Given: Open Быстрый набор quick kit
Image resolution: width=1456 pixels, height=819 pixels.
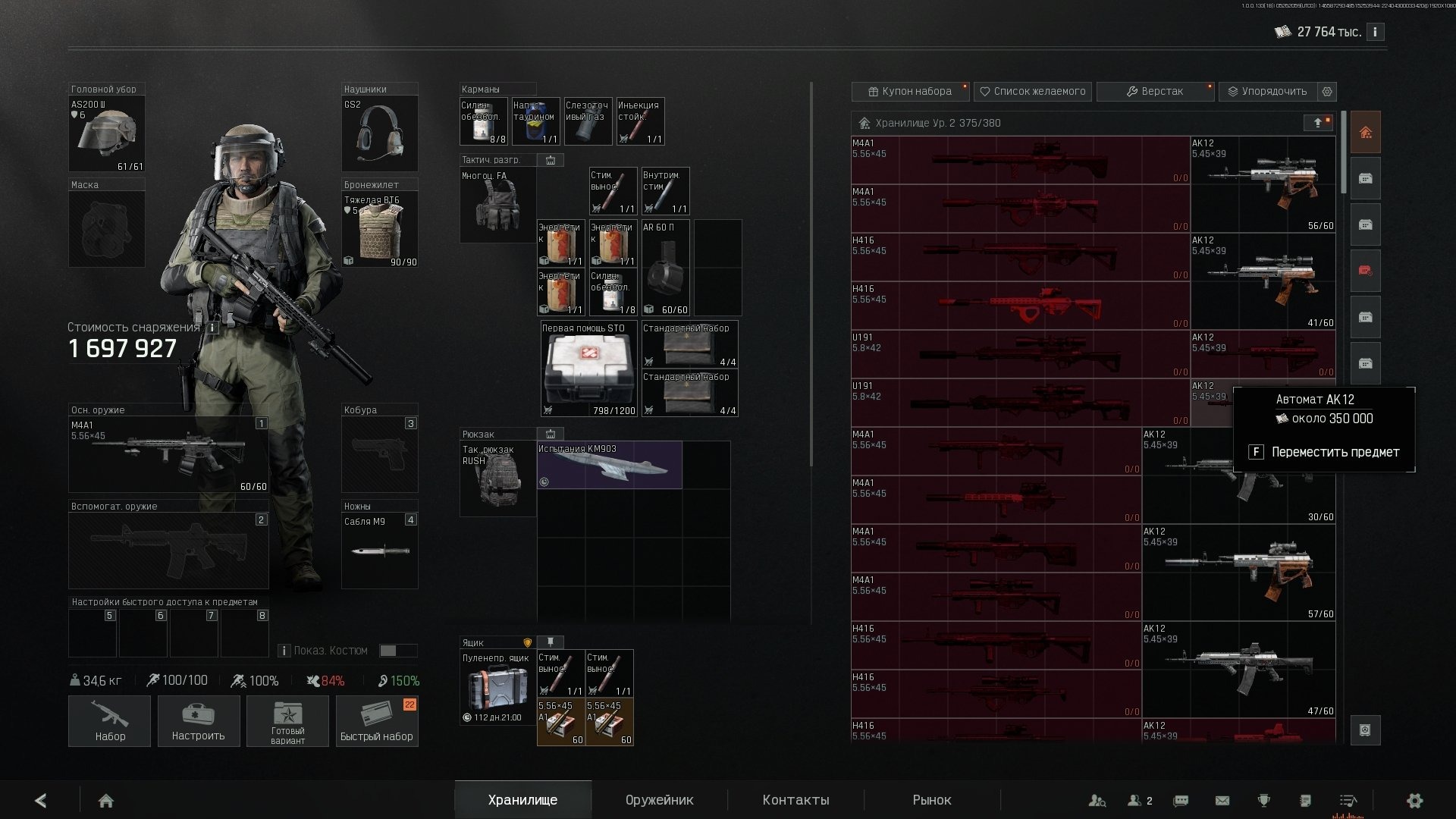Looking at the screenshot, I should (377, 721).
